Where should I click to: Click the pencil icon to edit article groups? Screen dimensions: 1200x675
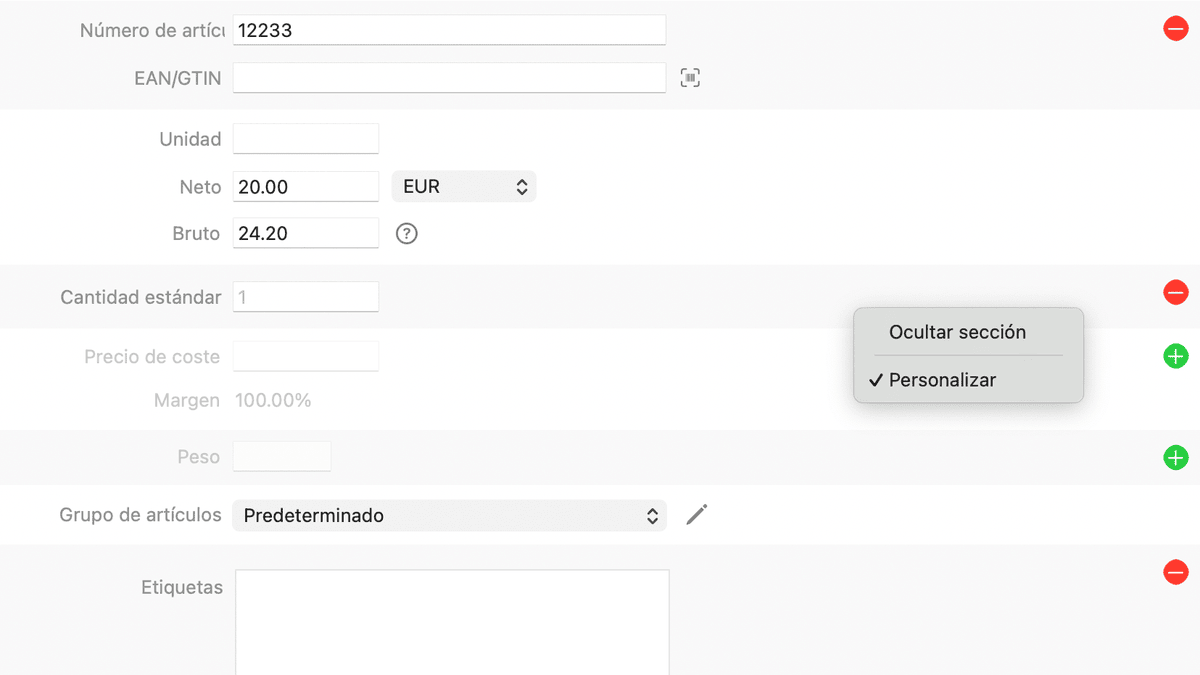pos(697,515)
